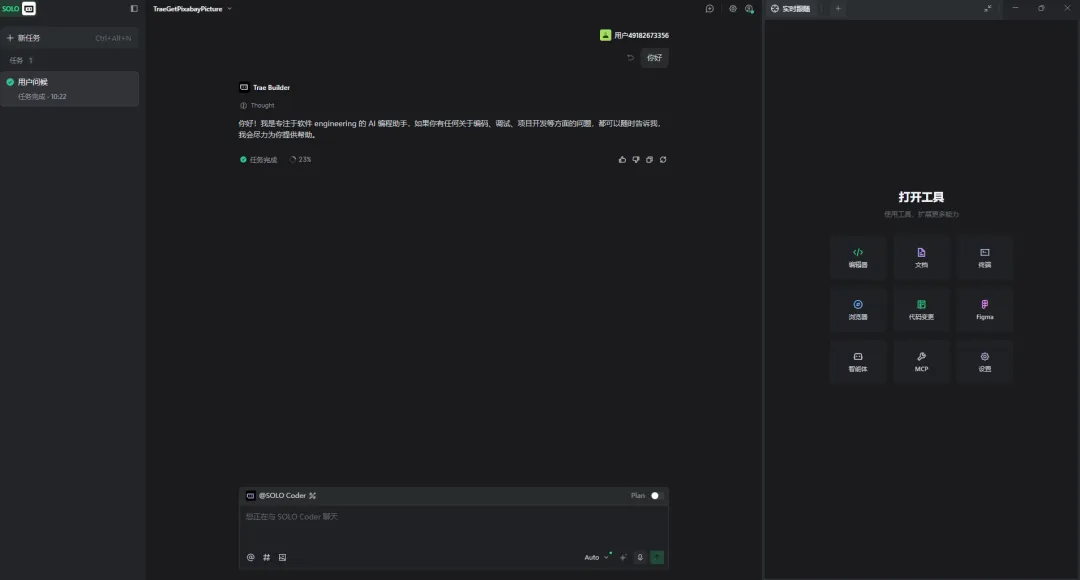This screenshot has width=1080, height=580.
Task: Attach an image to chat input
Action: click(282, 557)
